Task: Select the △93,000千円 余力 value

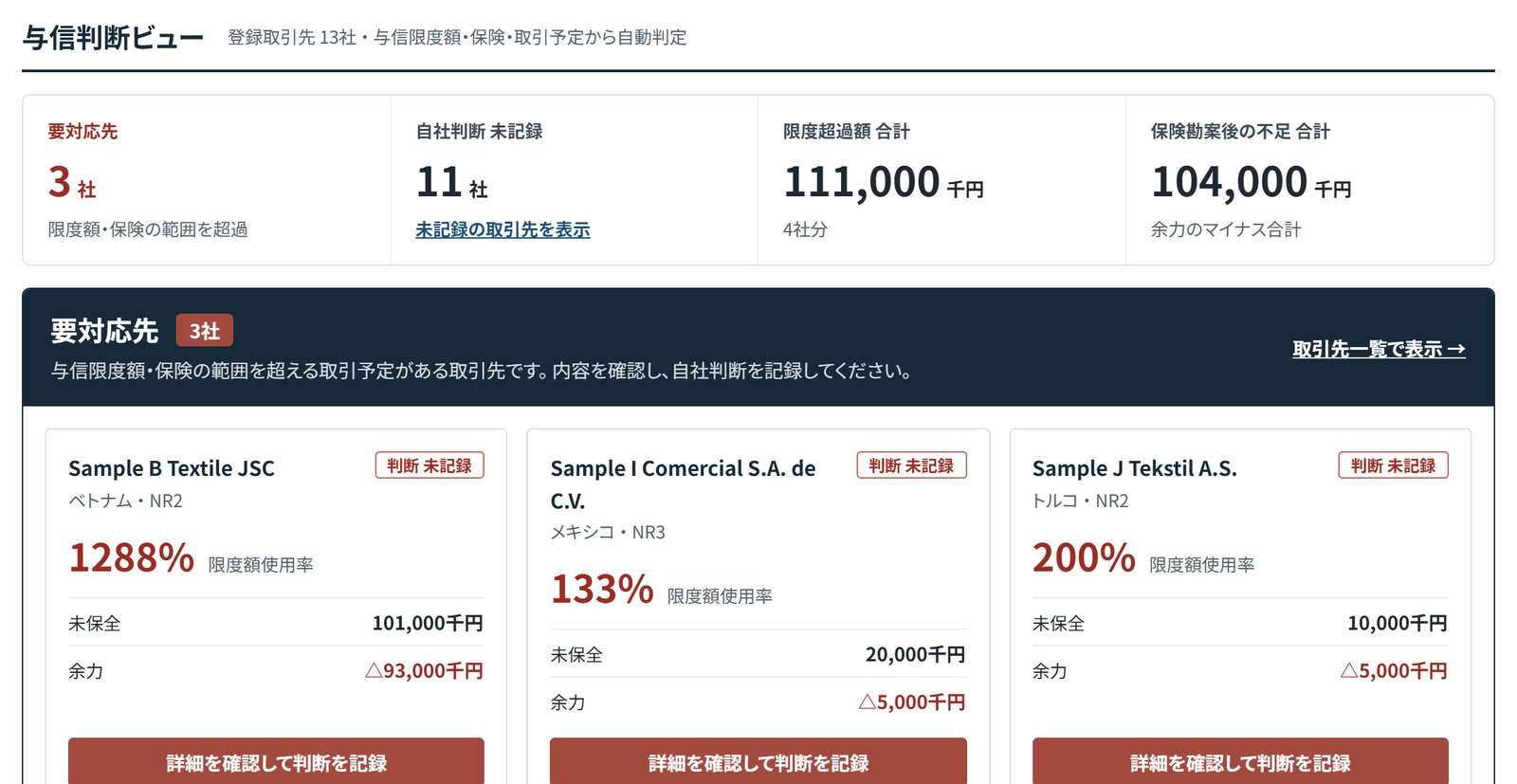Action: pyautogui.click(x=424, y=670)
